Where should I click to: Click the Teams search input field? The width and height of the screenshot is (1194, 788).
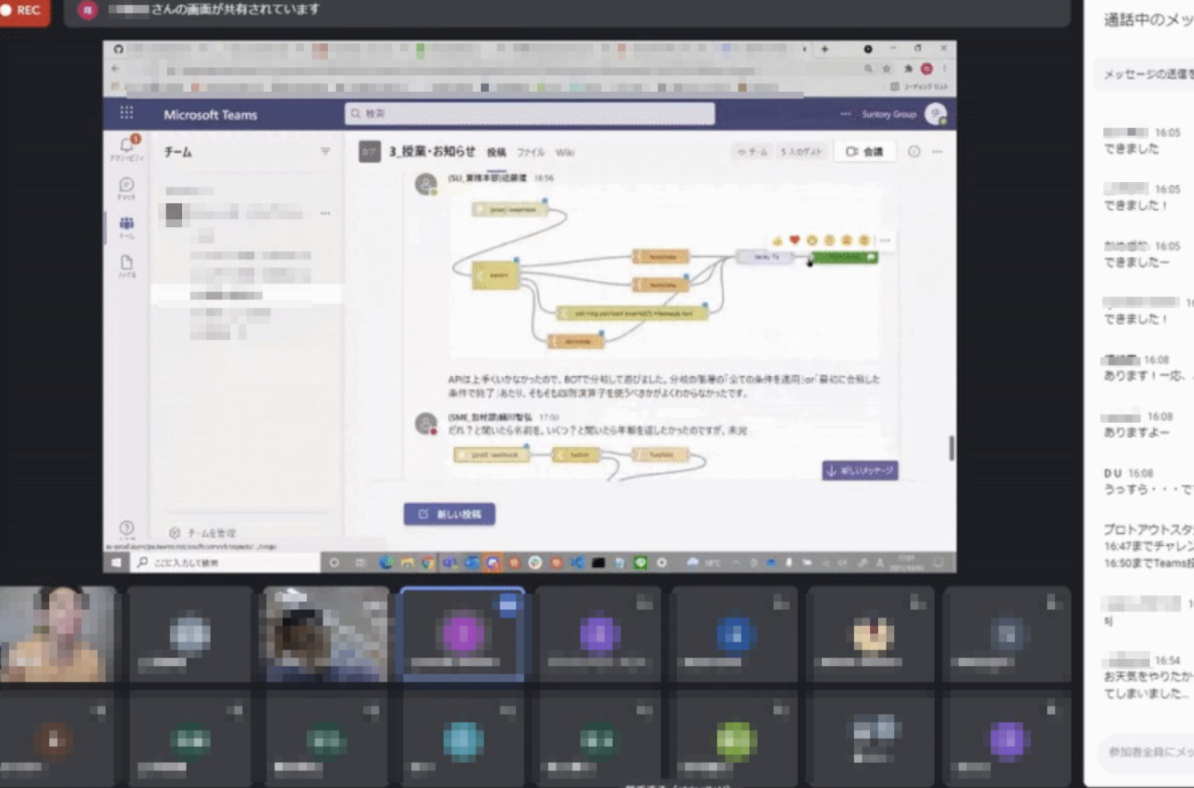tap(529, 113)
